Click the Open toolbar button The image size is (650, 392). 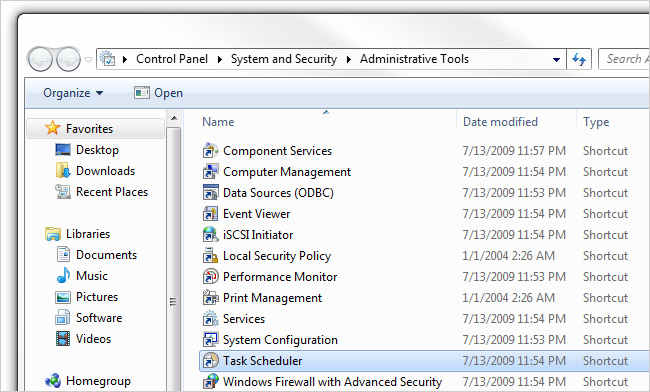[158, 93]
